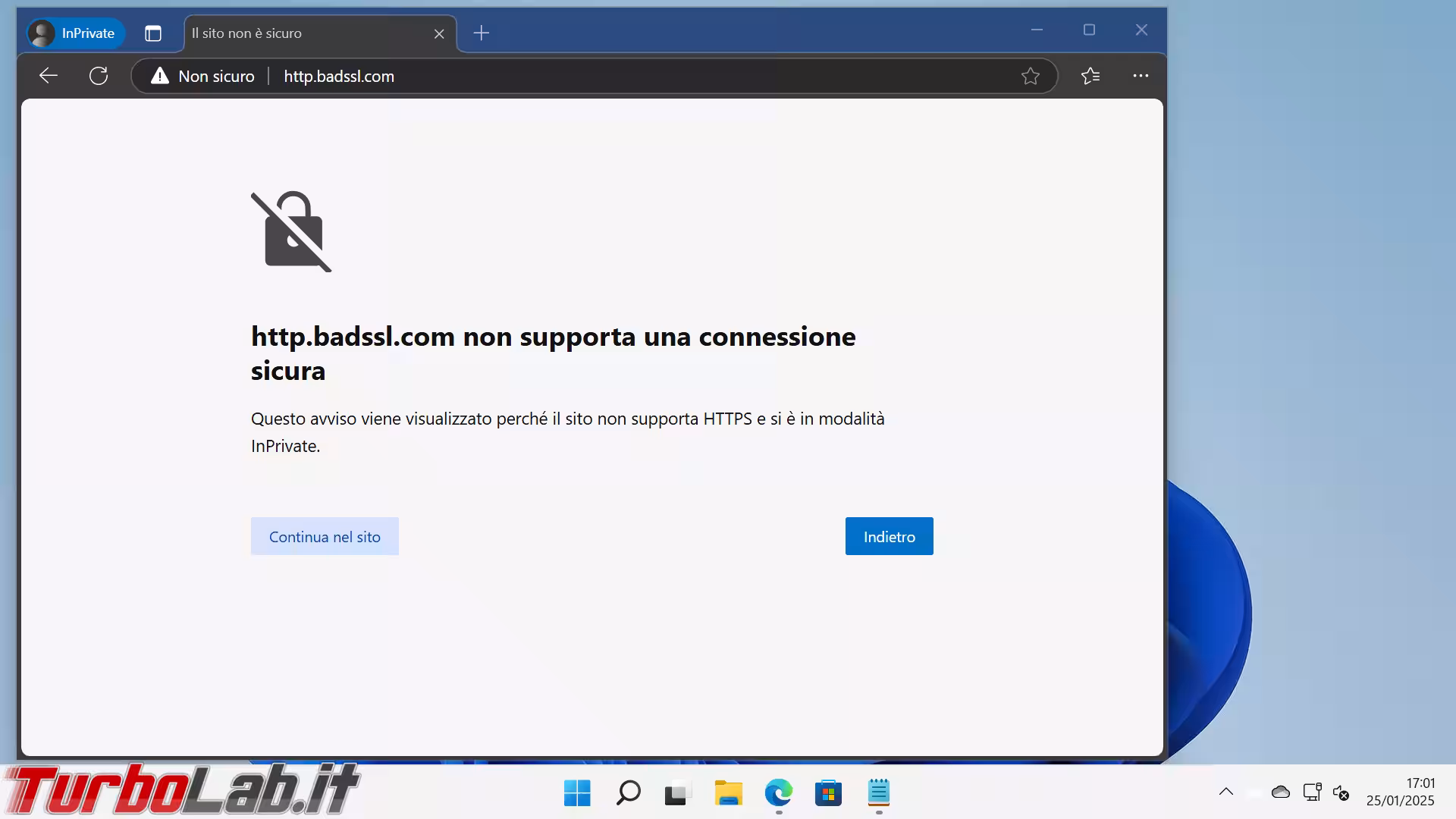Close the 'Il sito non è sicuro' tab
This screenshot has width=1456, height=819.
click(439, 33)
